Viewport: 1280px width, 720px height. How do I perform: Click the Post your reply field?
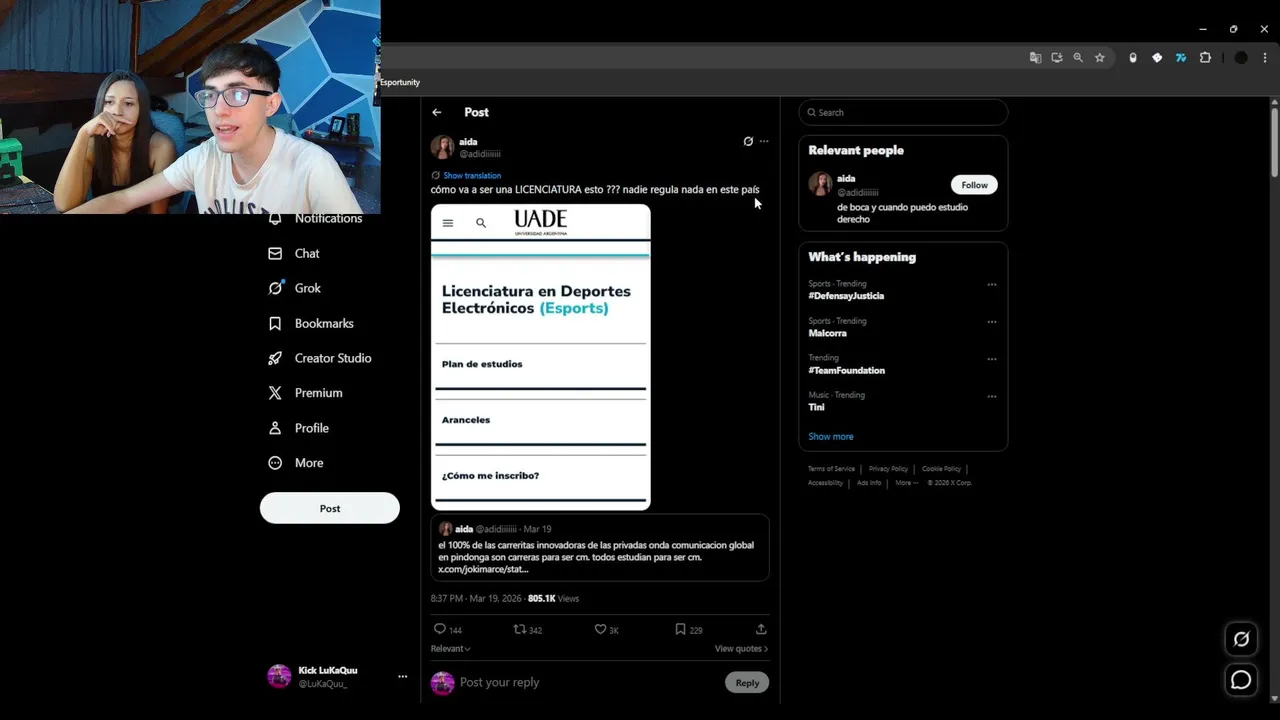click(x=588, y=682)
